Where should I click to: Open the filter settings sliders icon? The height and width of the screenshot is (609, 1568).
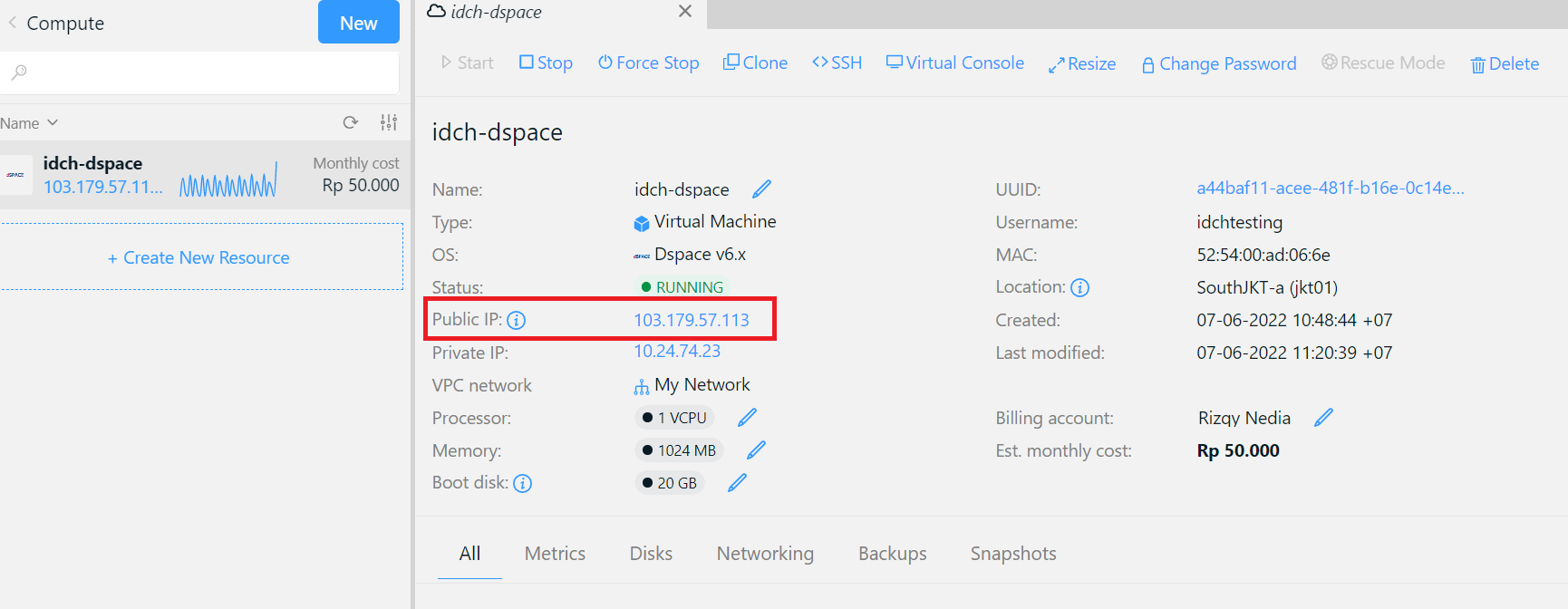(x=389, y=122)
